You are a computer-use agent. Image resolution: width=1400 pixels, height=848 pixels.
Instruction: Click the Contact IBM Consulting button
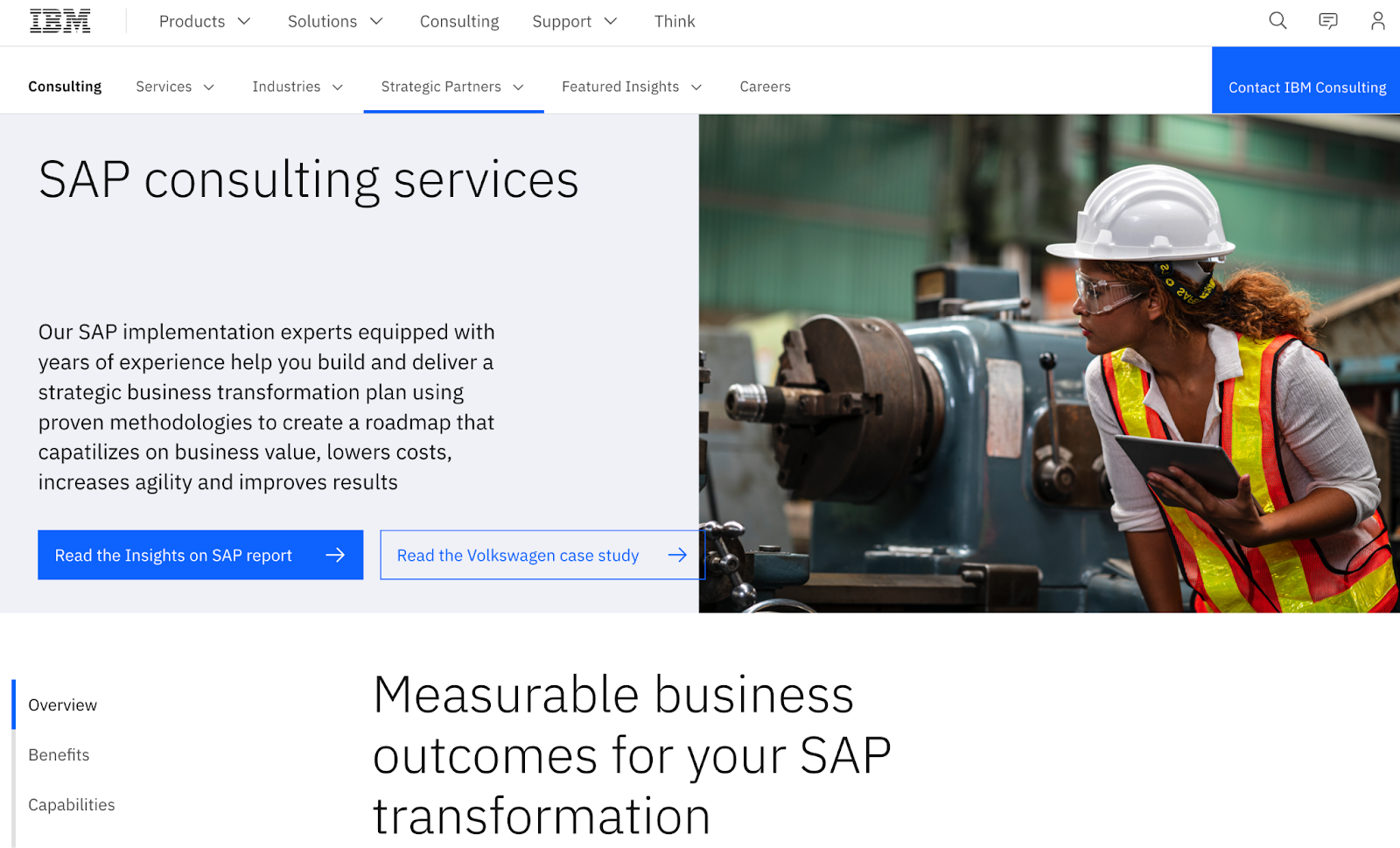pyautogui.click(x=1305, y=87)
